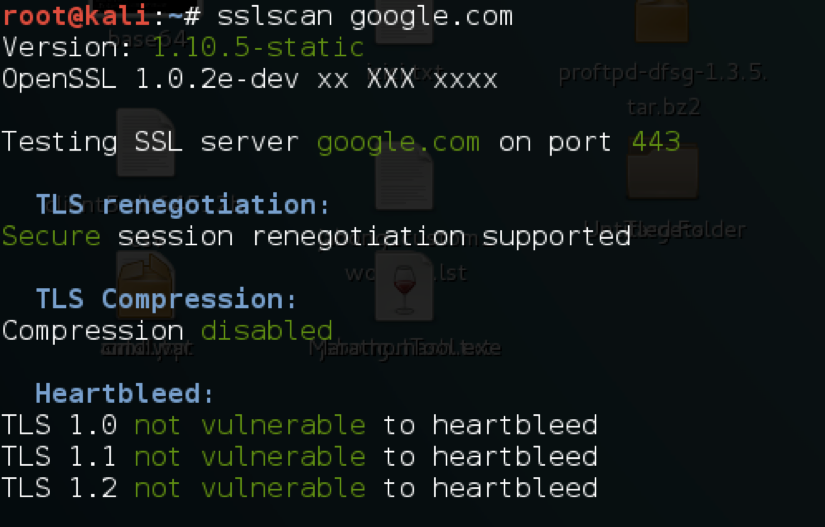Click the TLS 1.2 heartbleed result line
This screenshot has width=825, height=527.
[x=300, y=488]
